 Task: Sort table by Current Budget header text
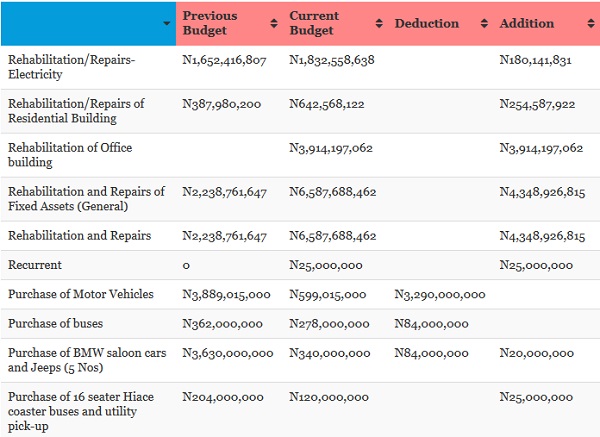click(x=316, y=23)
